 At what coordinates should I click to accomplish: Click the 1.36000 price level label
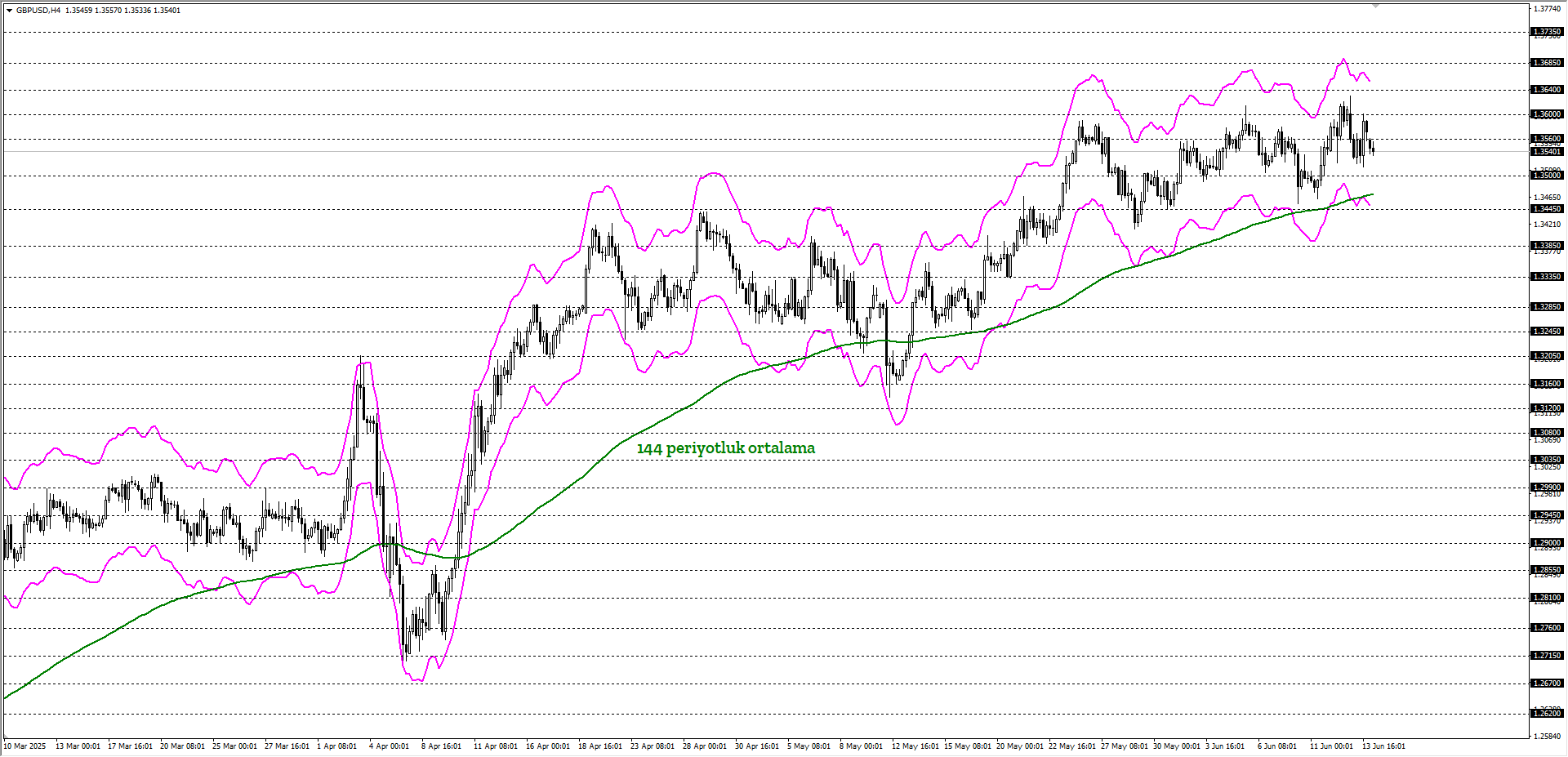(1546, 114)
